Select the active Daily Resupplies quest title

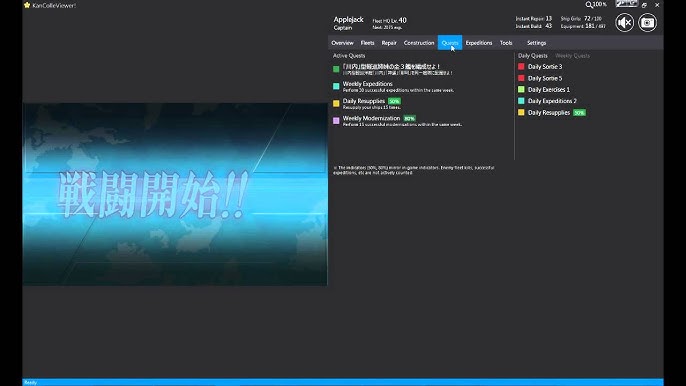coord(364,101)
